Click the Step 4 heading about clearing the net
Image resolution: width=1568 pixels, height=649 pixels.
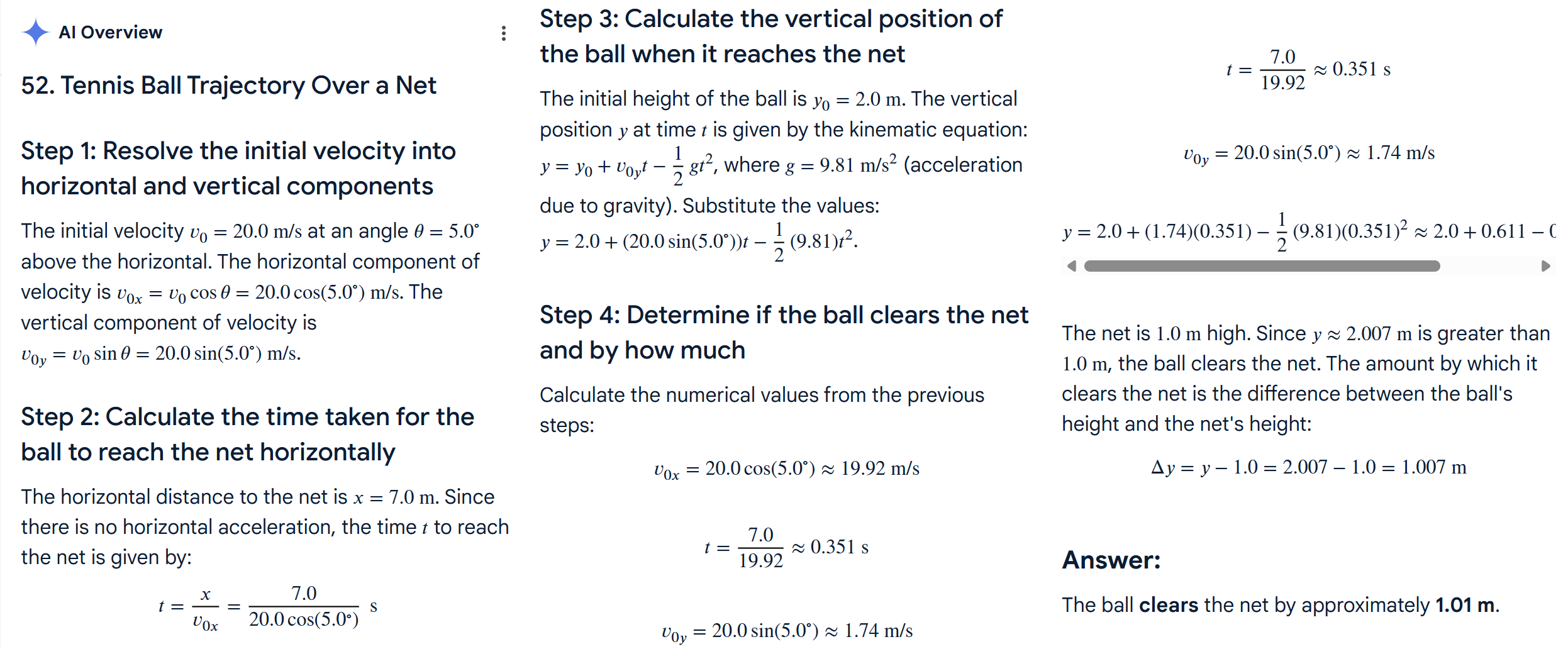784,332
